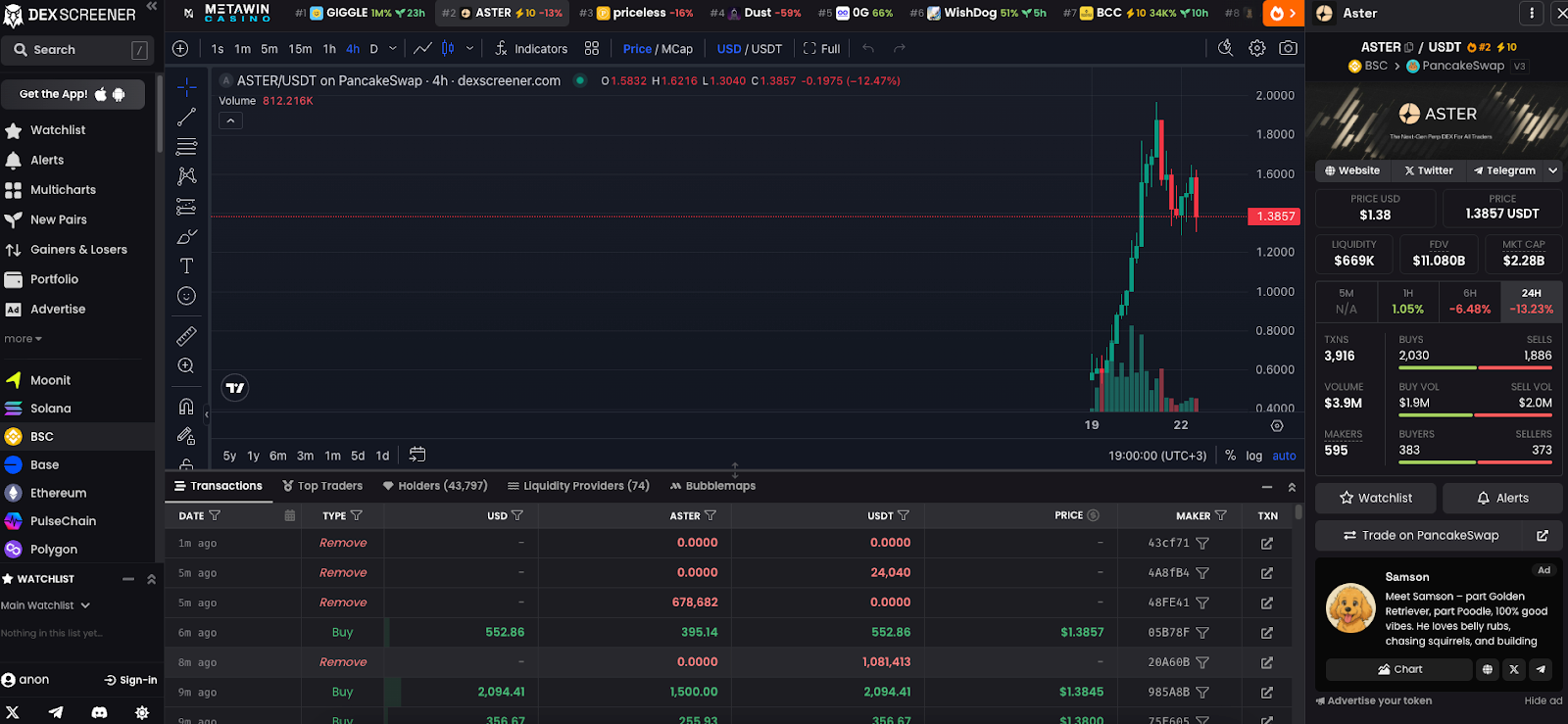Select the brush drawing tool

186,236
